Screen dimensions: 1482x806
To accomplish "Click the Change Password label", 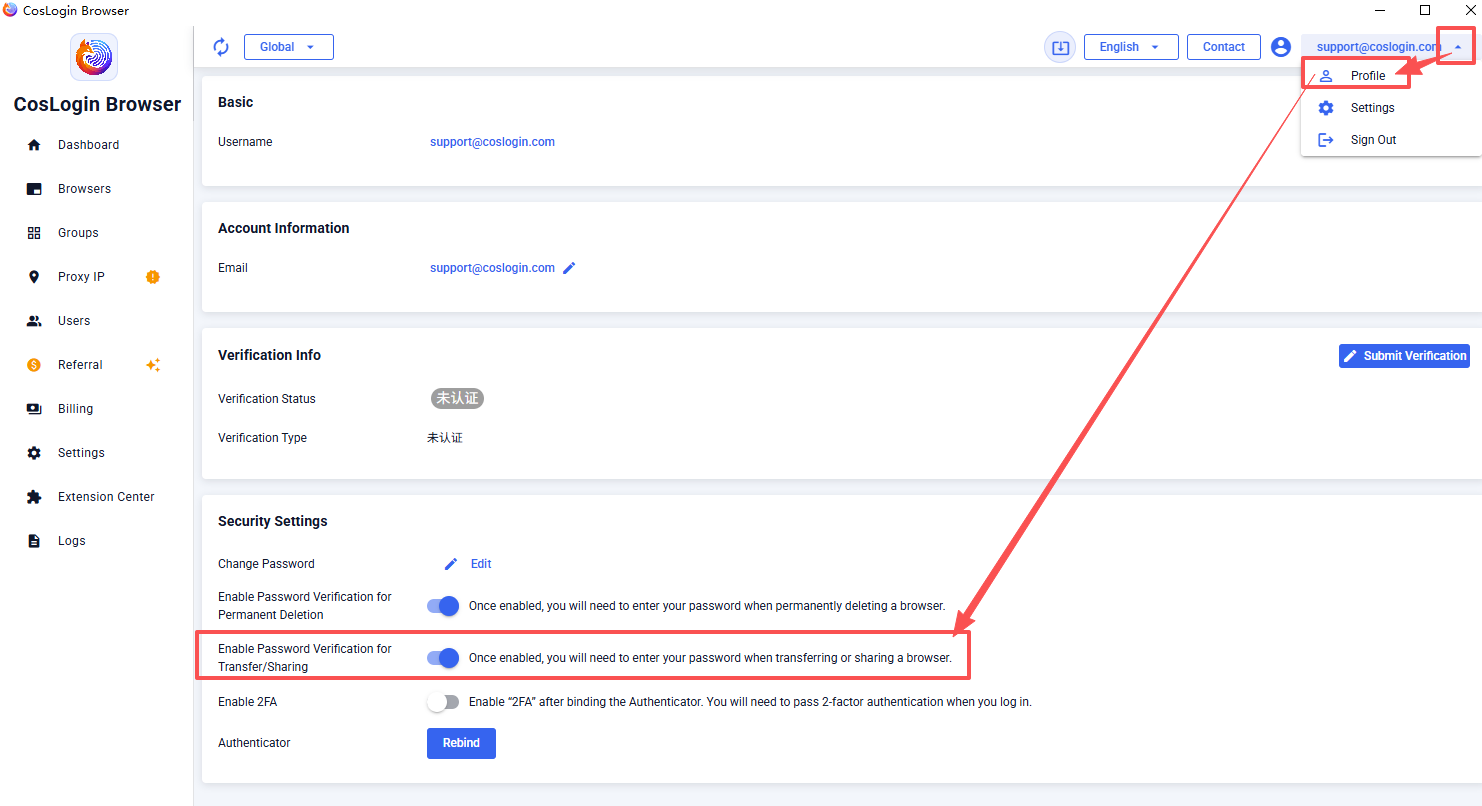I will (266, 564).
